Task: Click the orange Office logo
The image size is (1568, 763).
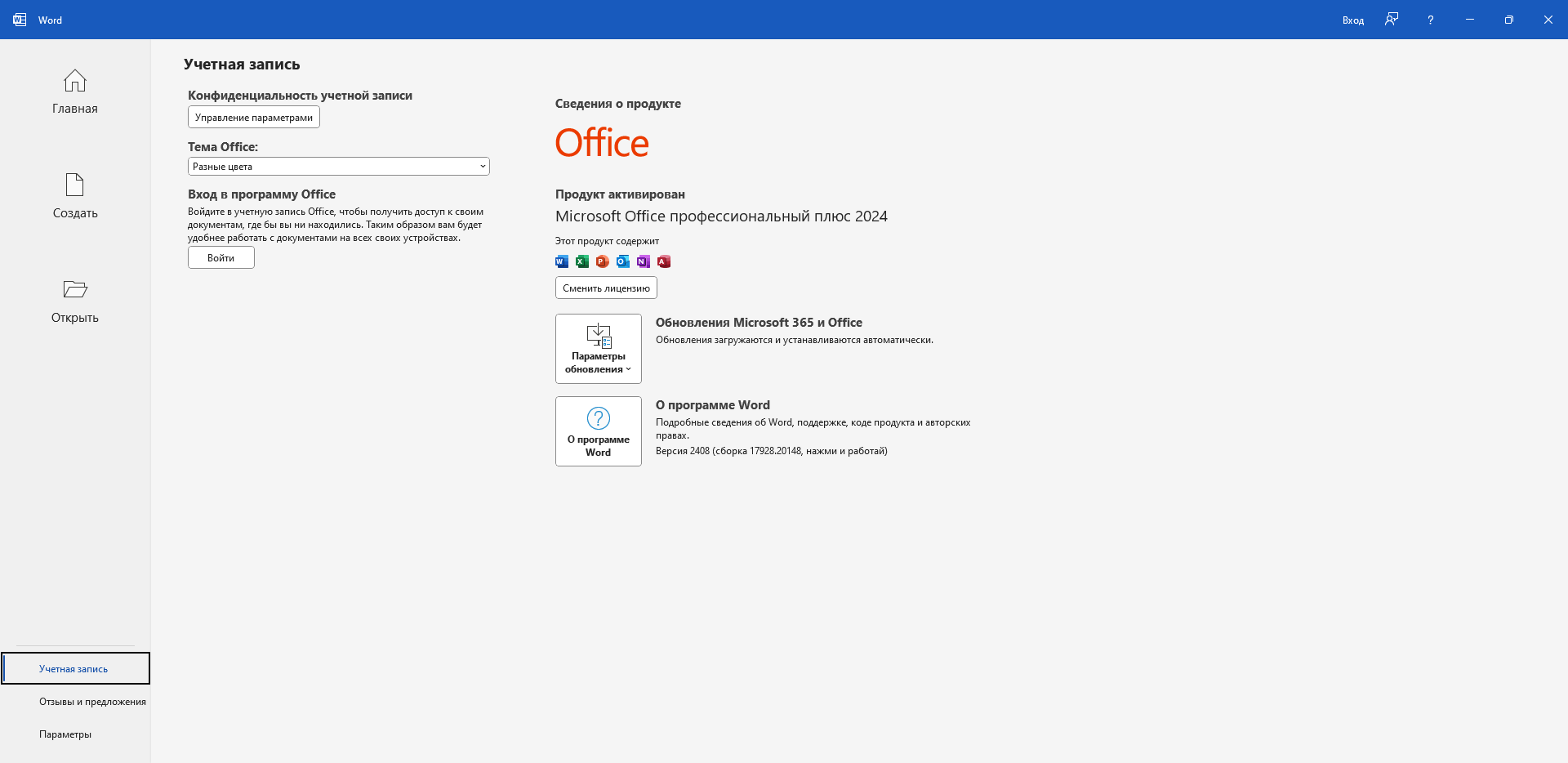Action: 602,143
